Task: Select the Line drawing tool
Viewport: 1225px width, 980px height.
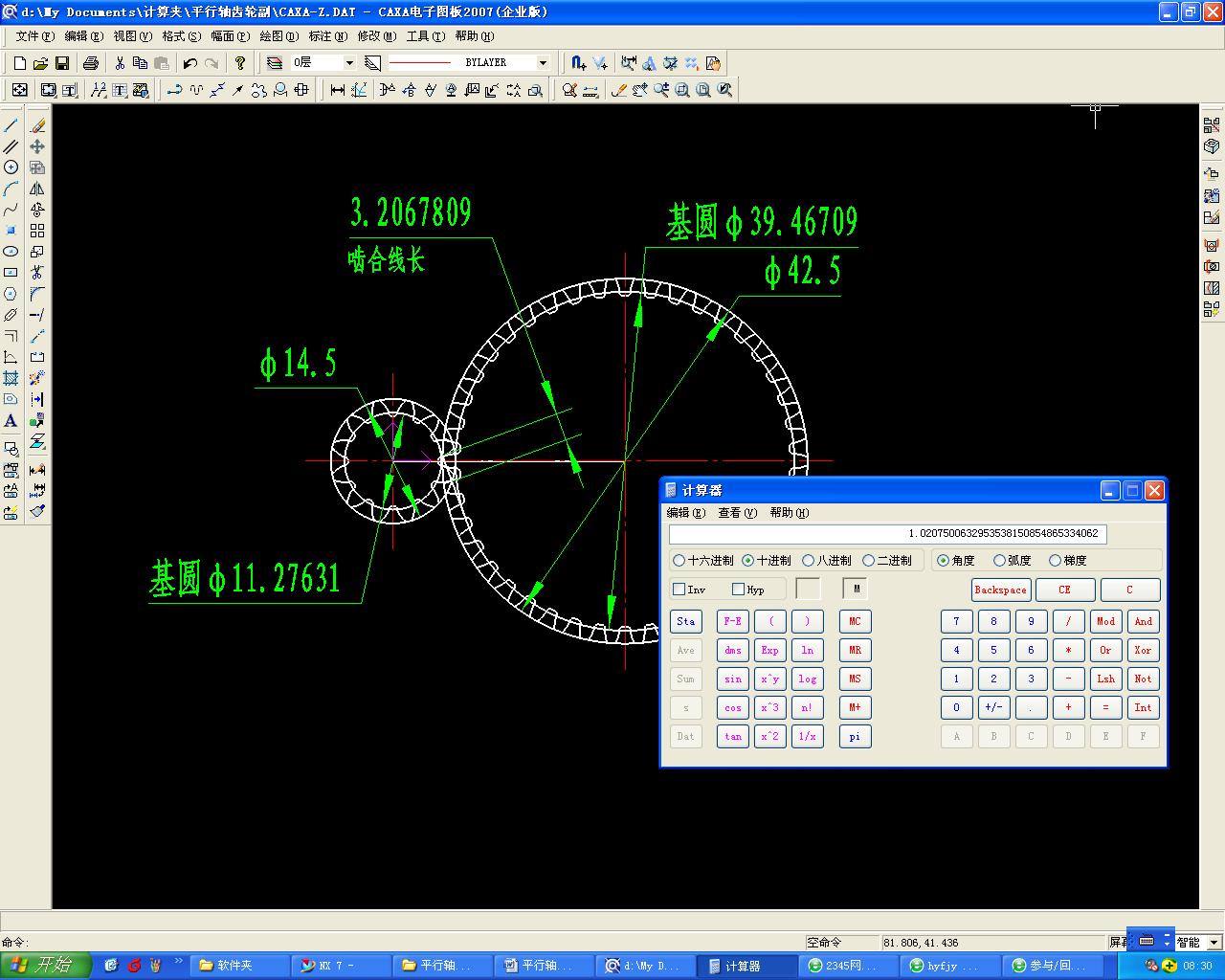Action: tap(11, 125)
